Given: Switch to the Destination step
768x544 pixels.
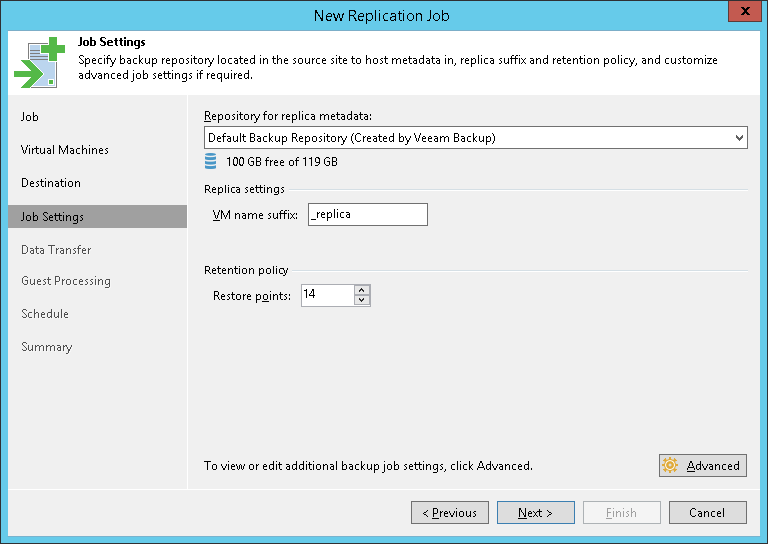Looking at the screenshot, I should (51, 183).
